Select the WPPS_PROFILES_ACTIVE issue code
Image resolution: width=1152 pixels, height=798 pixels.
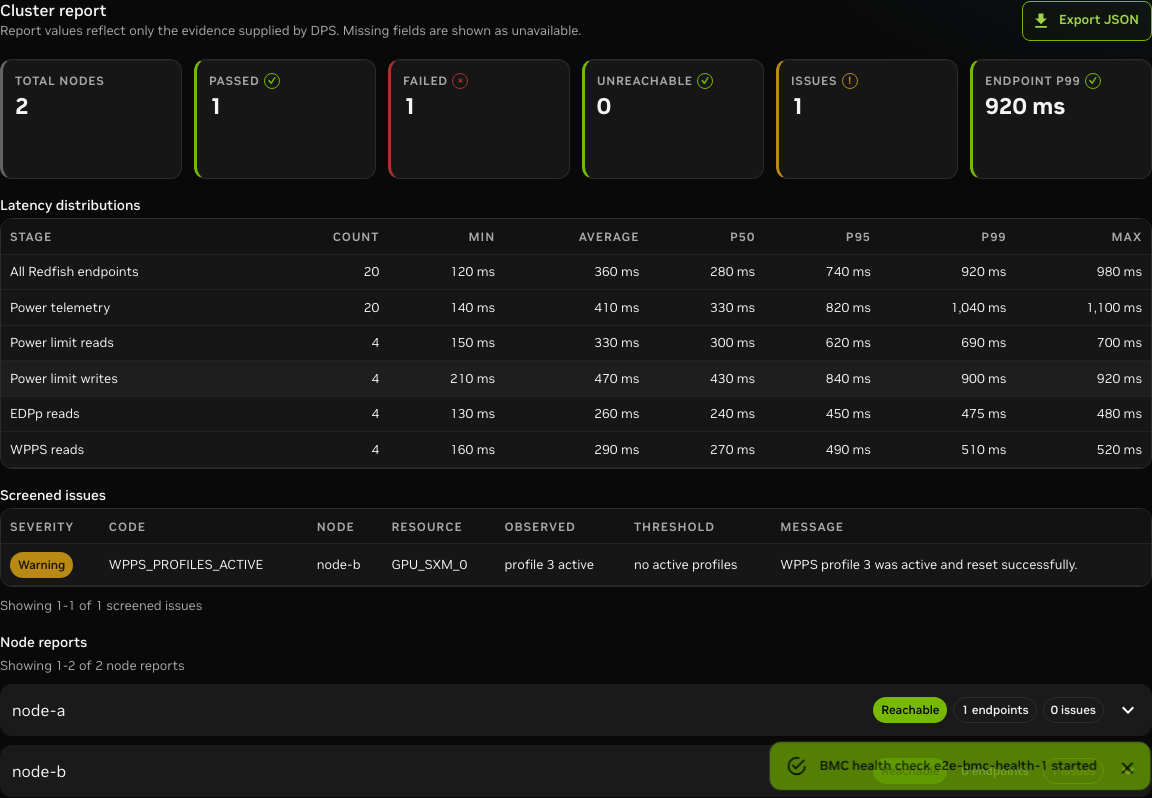[186, 564]
